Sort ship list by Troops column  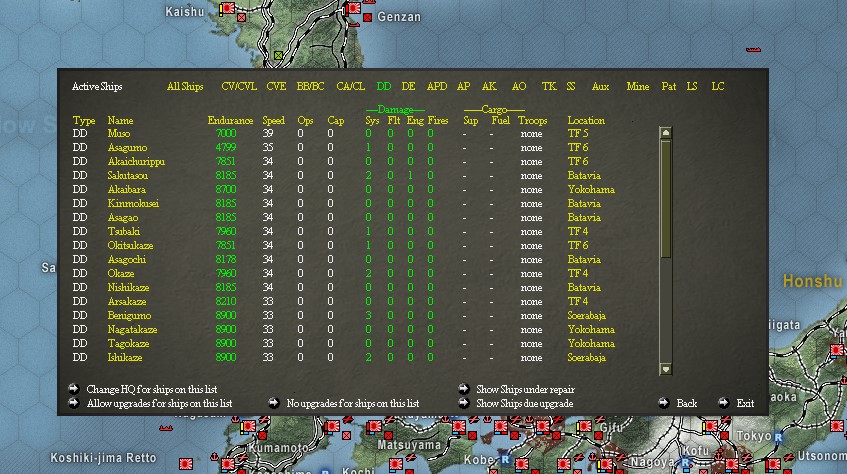pyautogui.click(x=533, y=121)
